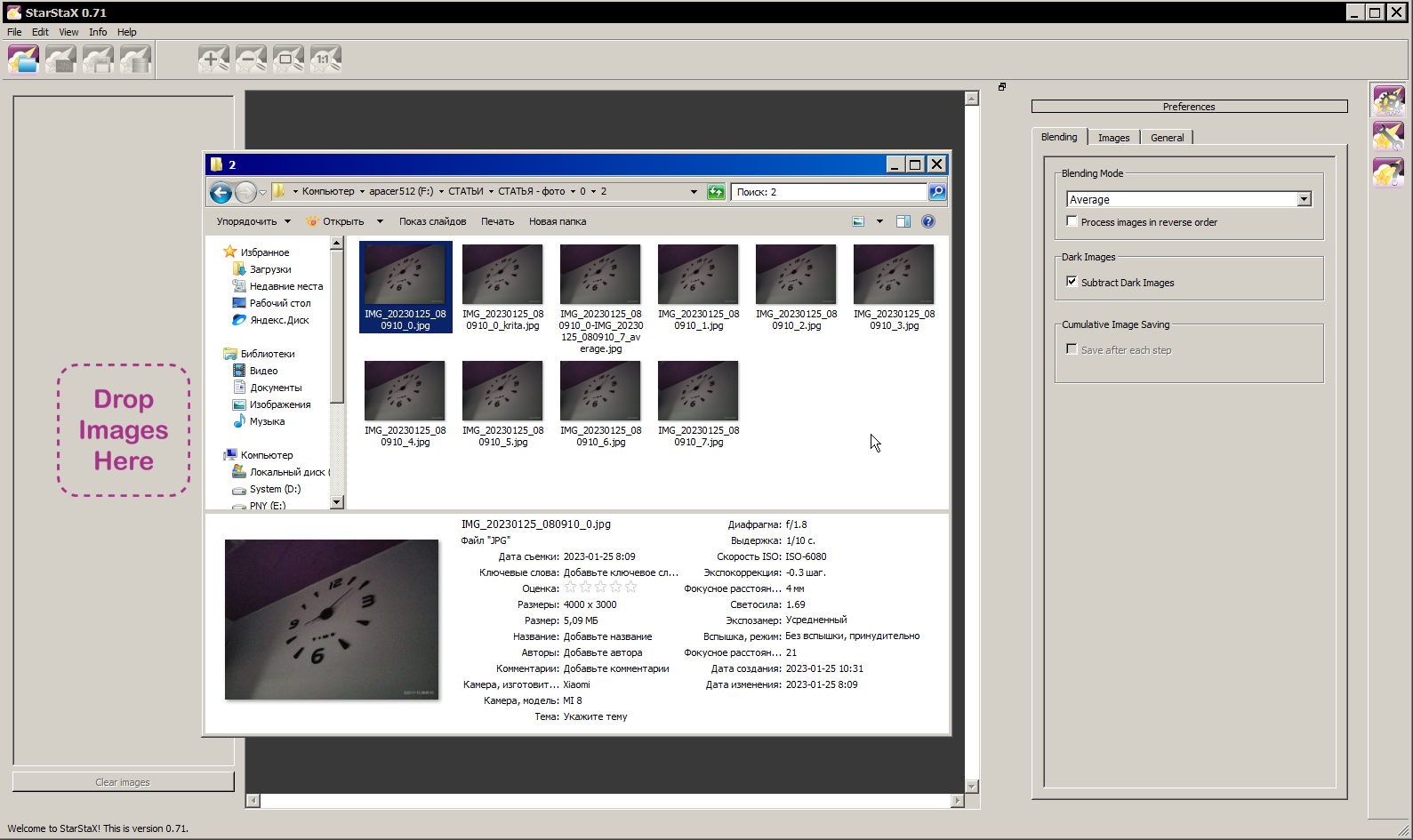
Task: Click the 1:1 actual size zoom icon
Action: click(x=325, y=60)
